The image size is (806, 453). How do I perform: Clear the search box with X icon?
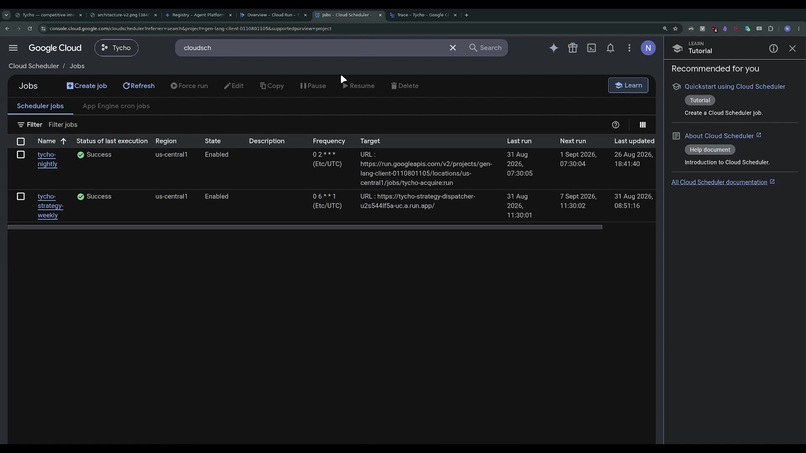[453, 48]
